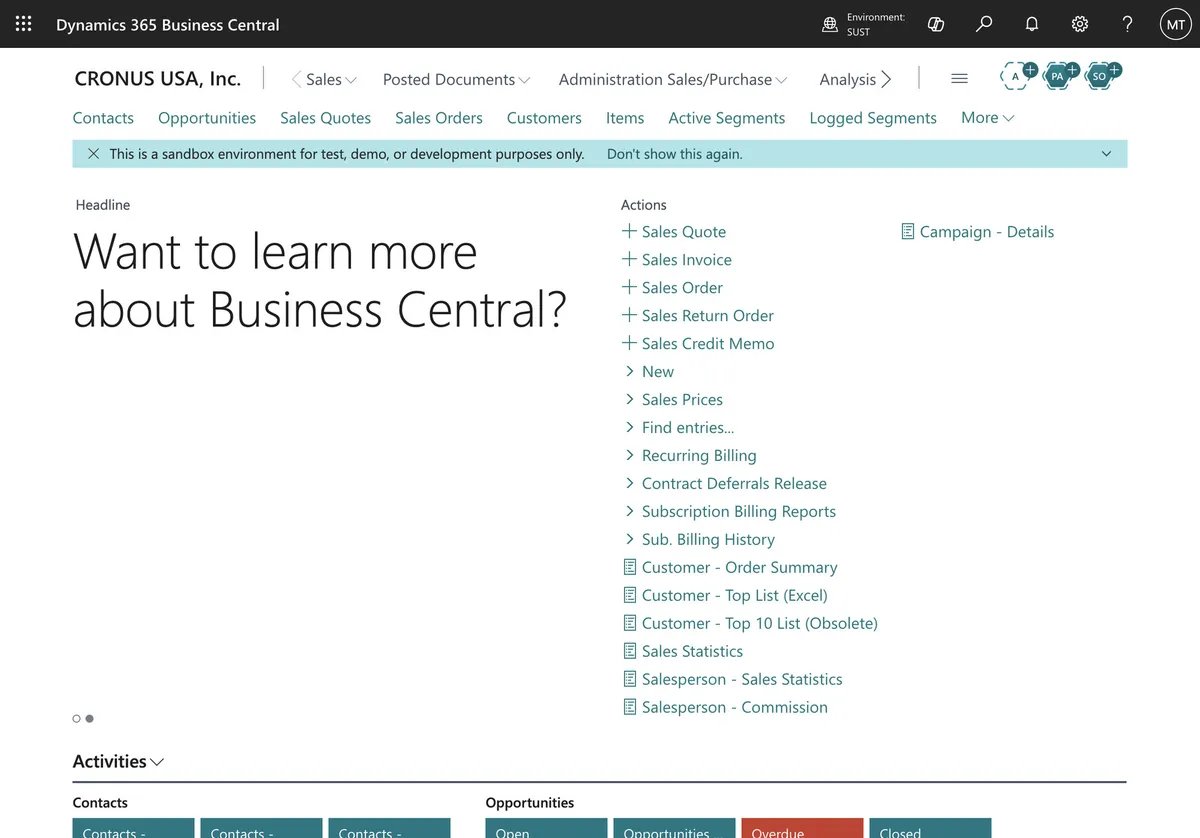
Task: Open the Environment SUST indicator
Action: 863,24
